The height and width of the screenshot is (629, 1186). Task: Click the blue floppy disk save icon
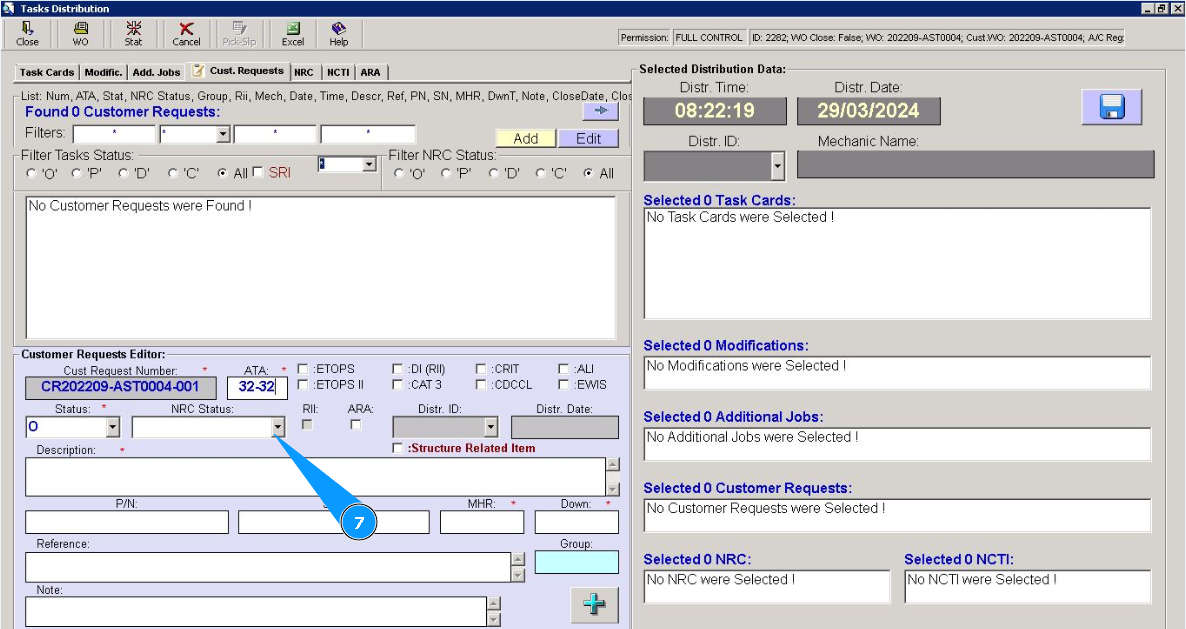(1111, 107)
